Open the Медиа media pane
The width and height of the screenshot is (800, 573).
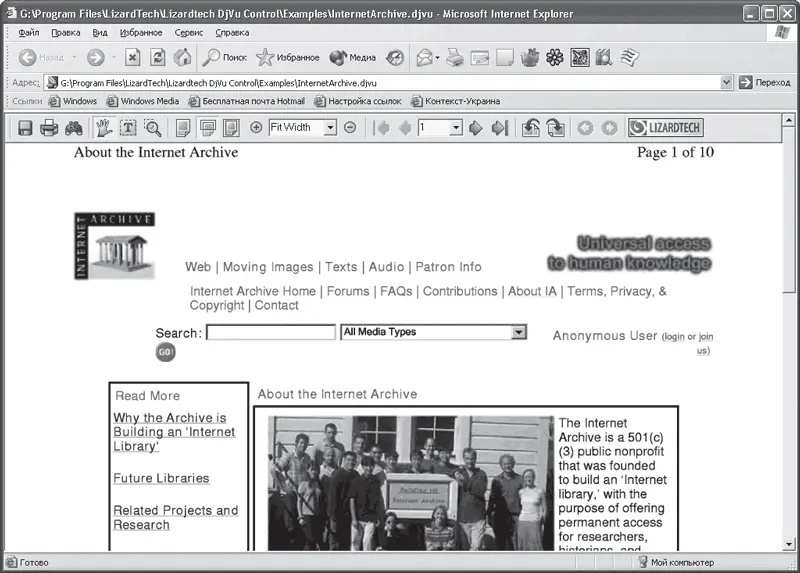coord(353,58)
